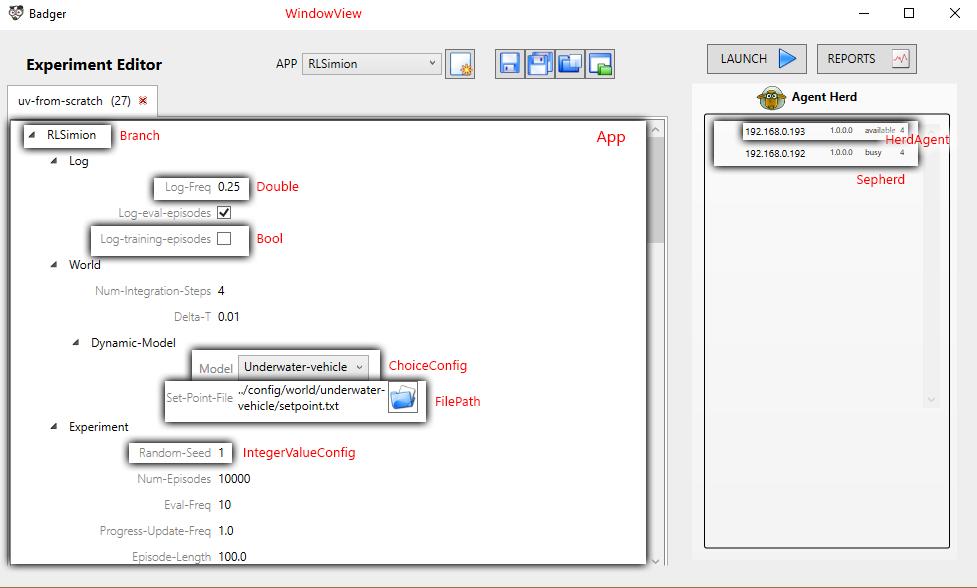This screenshot has height=588, width=977.
Task: Click the Episode-Length value 100.0
Action: point(232,557)
